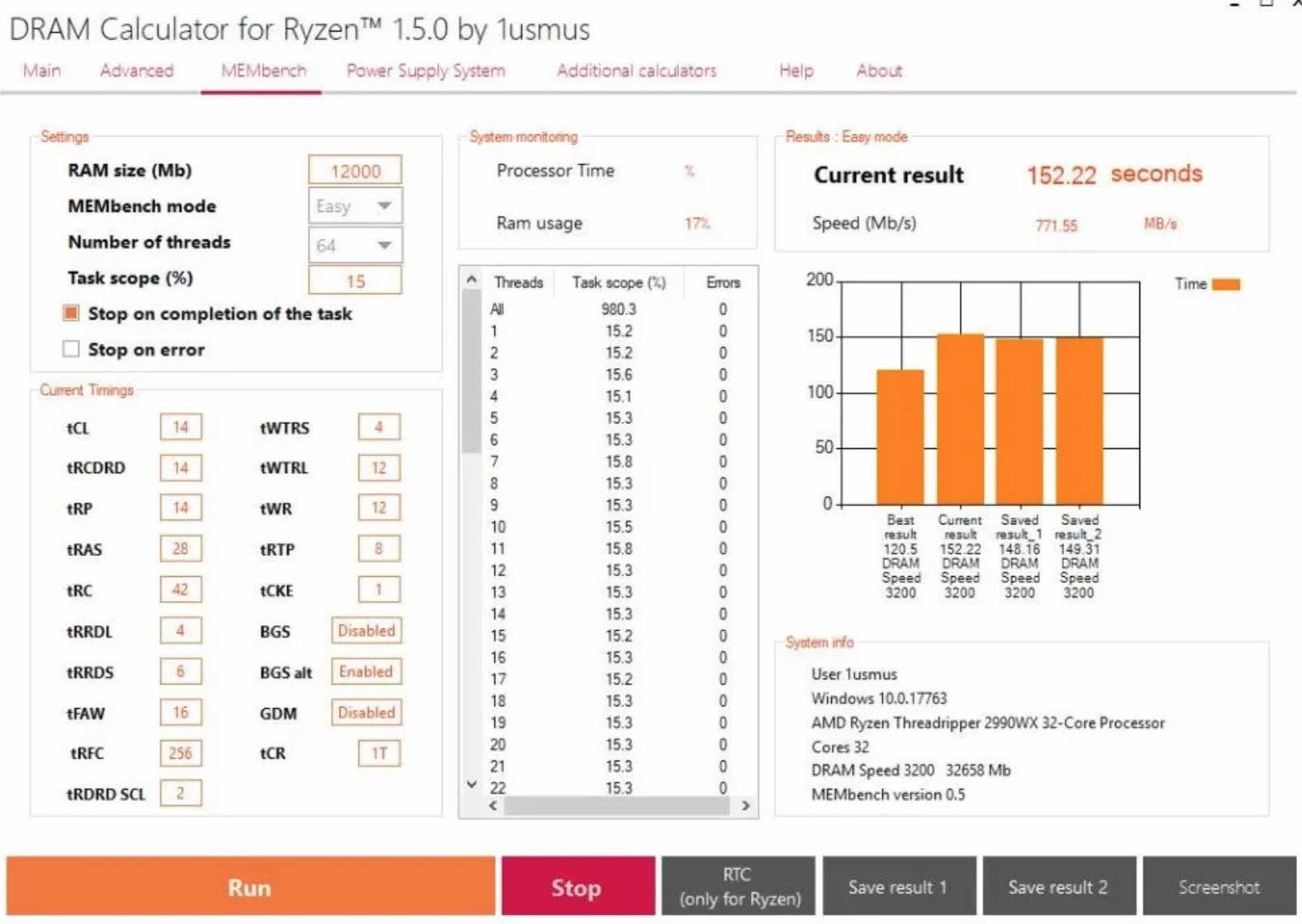This screenshot has width=1302, height=924.
Task: Click the 771.55 speed value
Action: click(x=1056, y=225)
